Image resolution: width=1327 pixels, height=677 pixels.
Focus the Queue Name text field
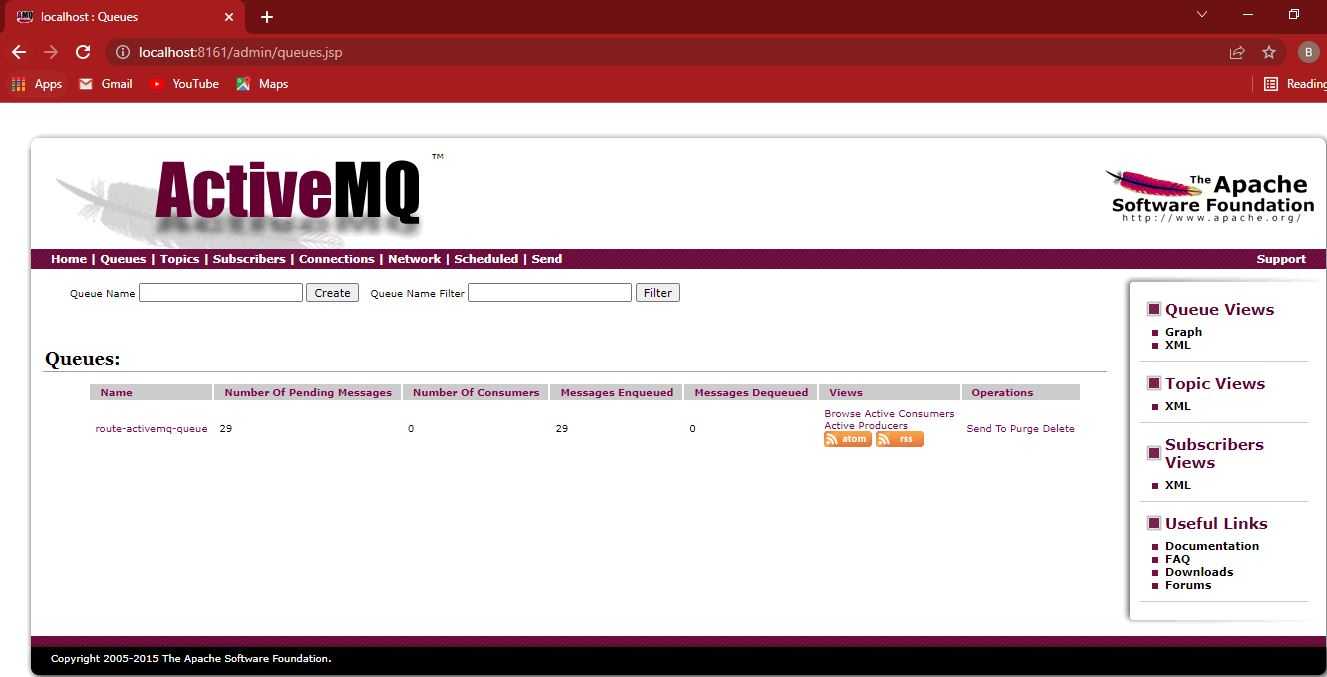coord(220,293)
